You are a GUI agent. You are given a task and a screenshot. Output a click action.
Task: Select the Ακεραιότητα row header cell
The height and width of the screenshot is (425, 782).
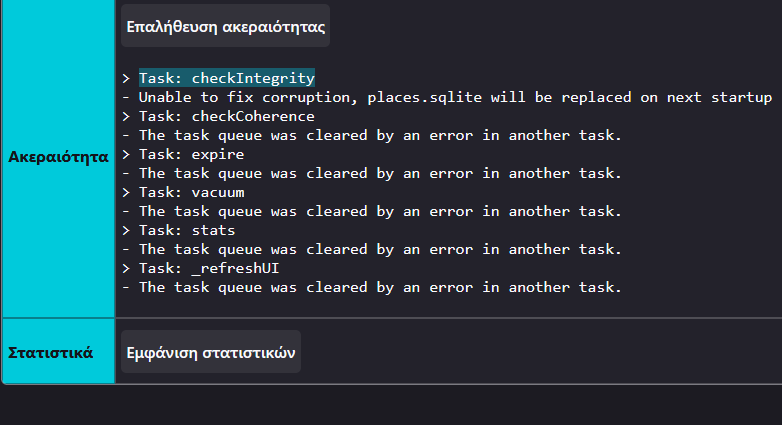tap(58, 157)
